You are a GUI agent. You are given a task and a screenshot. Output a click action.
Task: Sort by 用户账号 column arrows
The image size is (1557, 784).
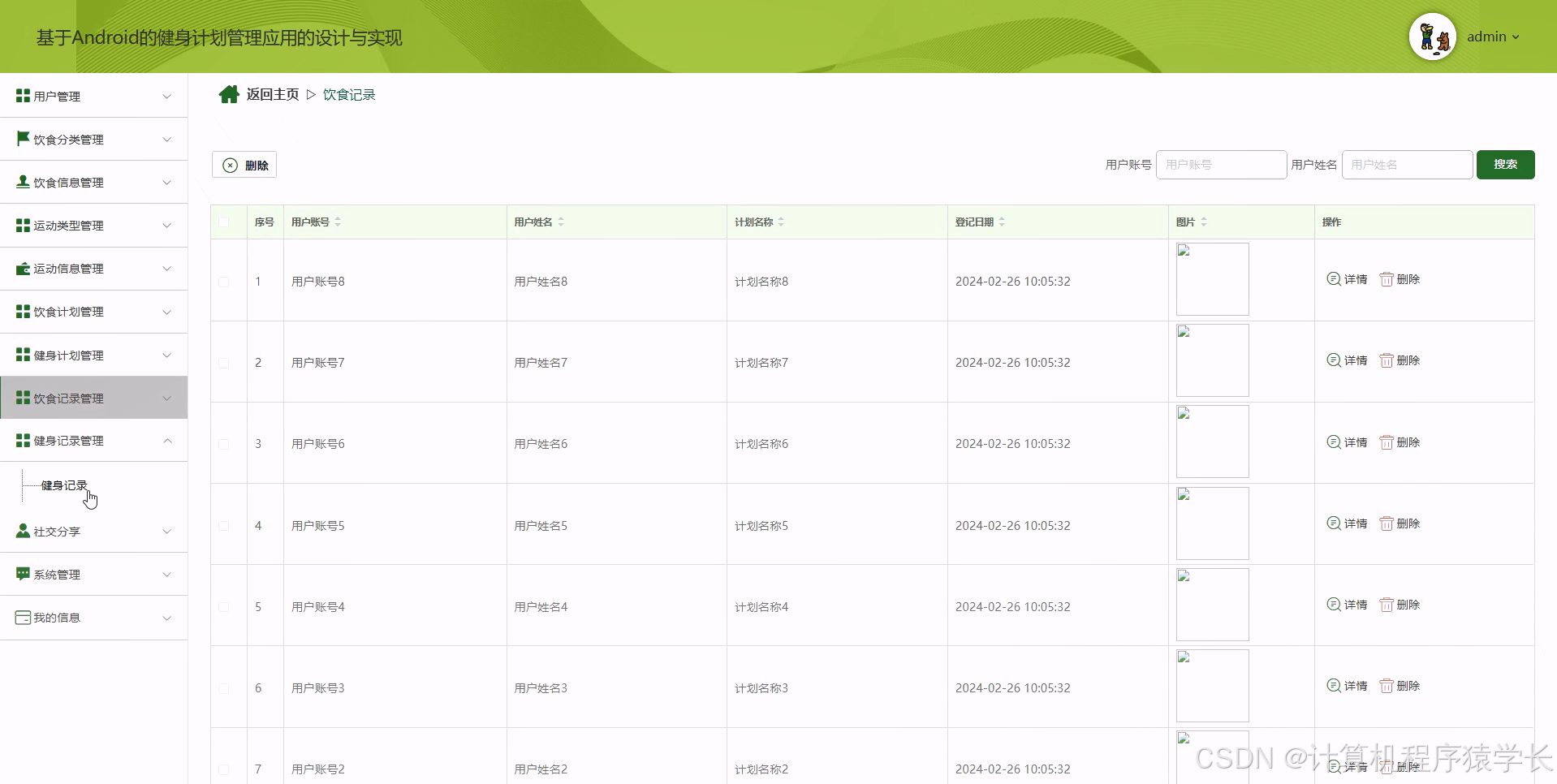point(338,222)
